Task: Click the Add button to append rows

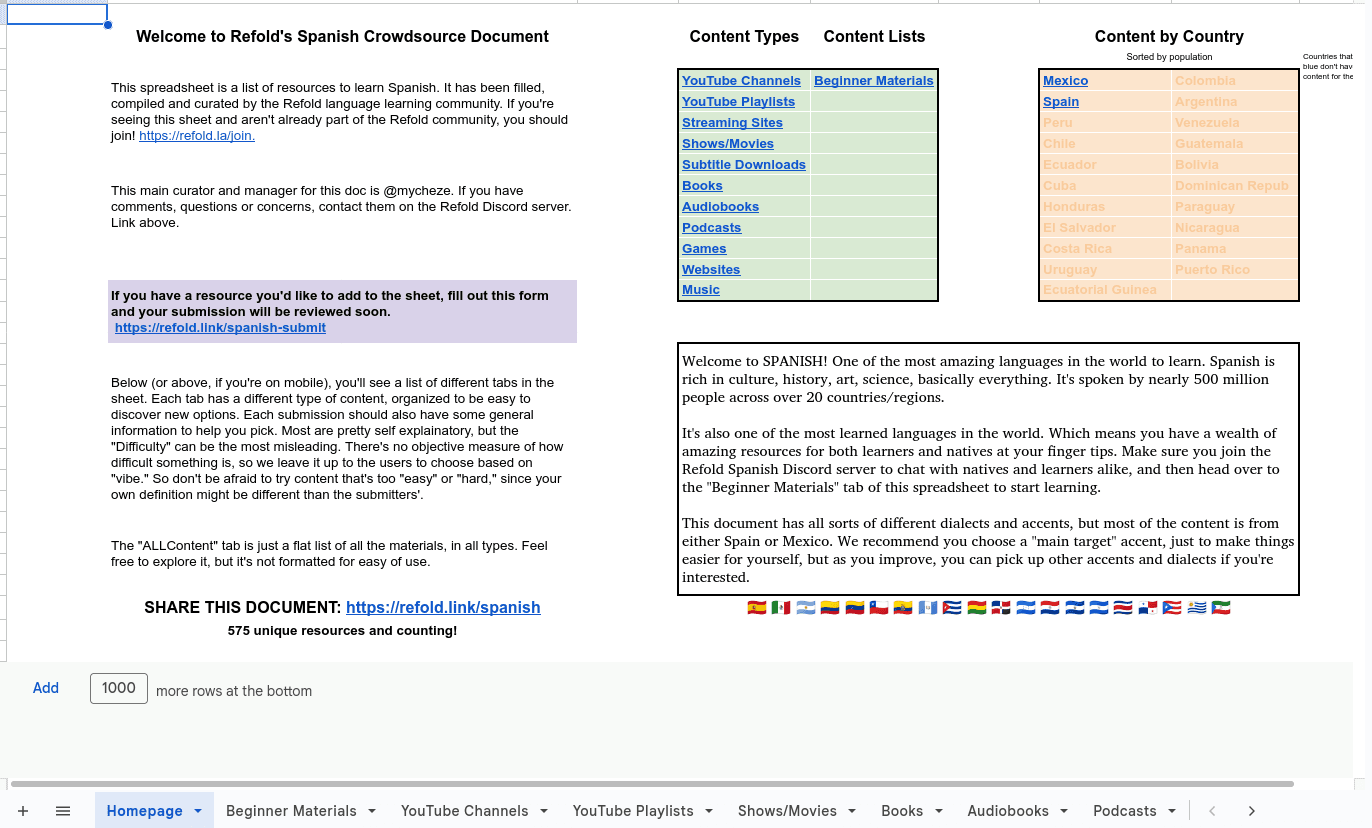Action: pos(45,688)
